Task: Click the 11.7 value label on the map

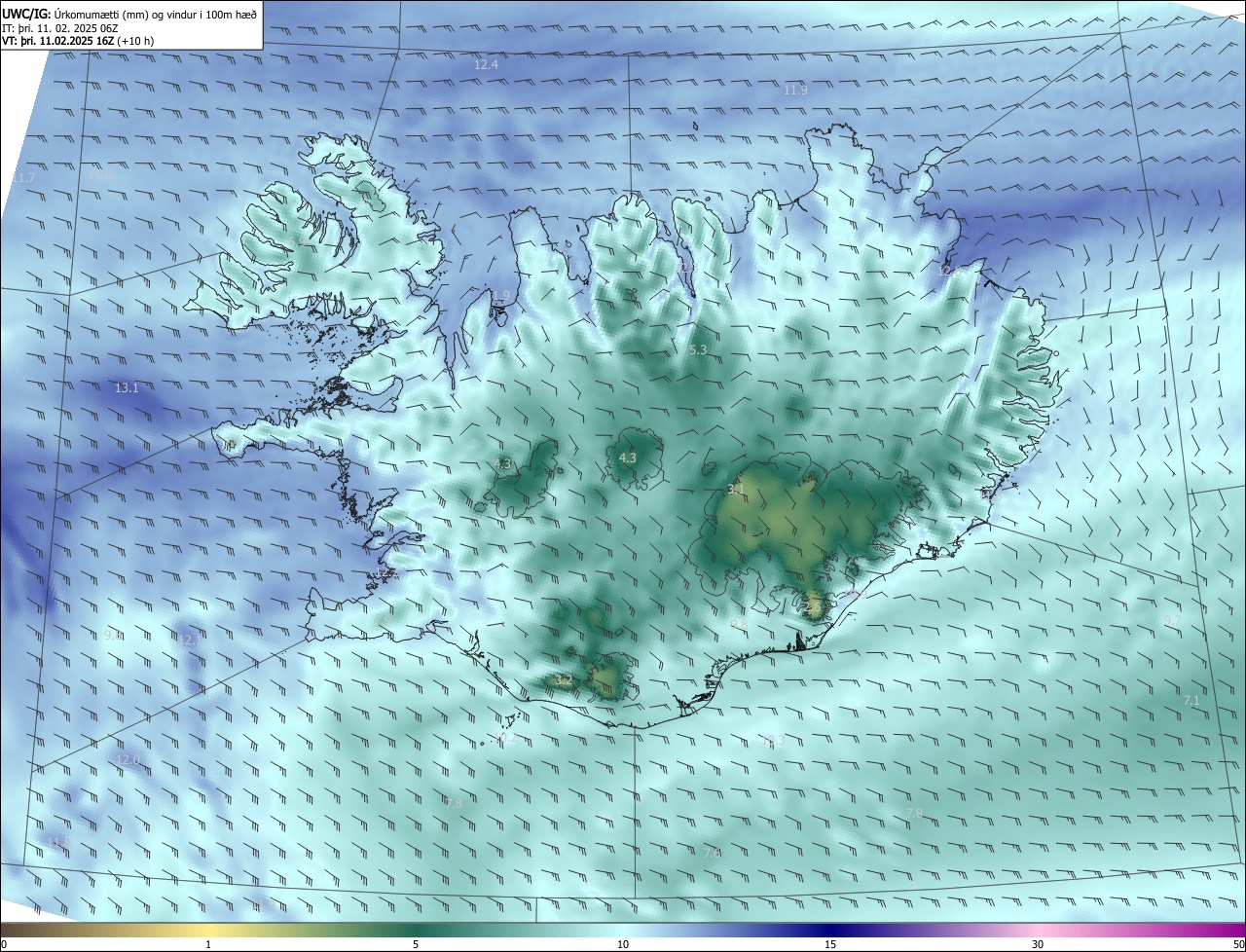Action: click(23, 177)
